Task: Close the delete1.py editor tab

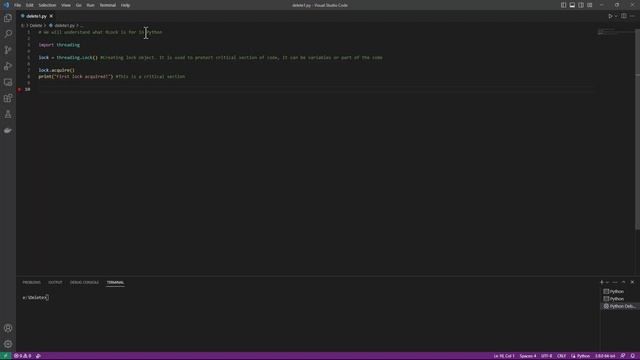Action: [x=51, y=16]
